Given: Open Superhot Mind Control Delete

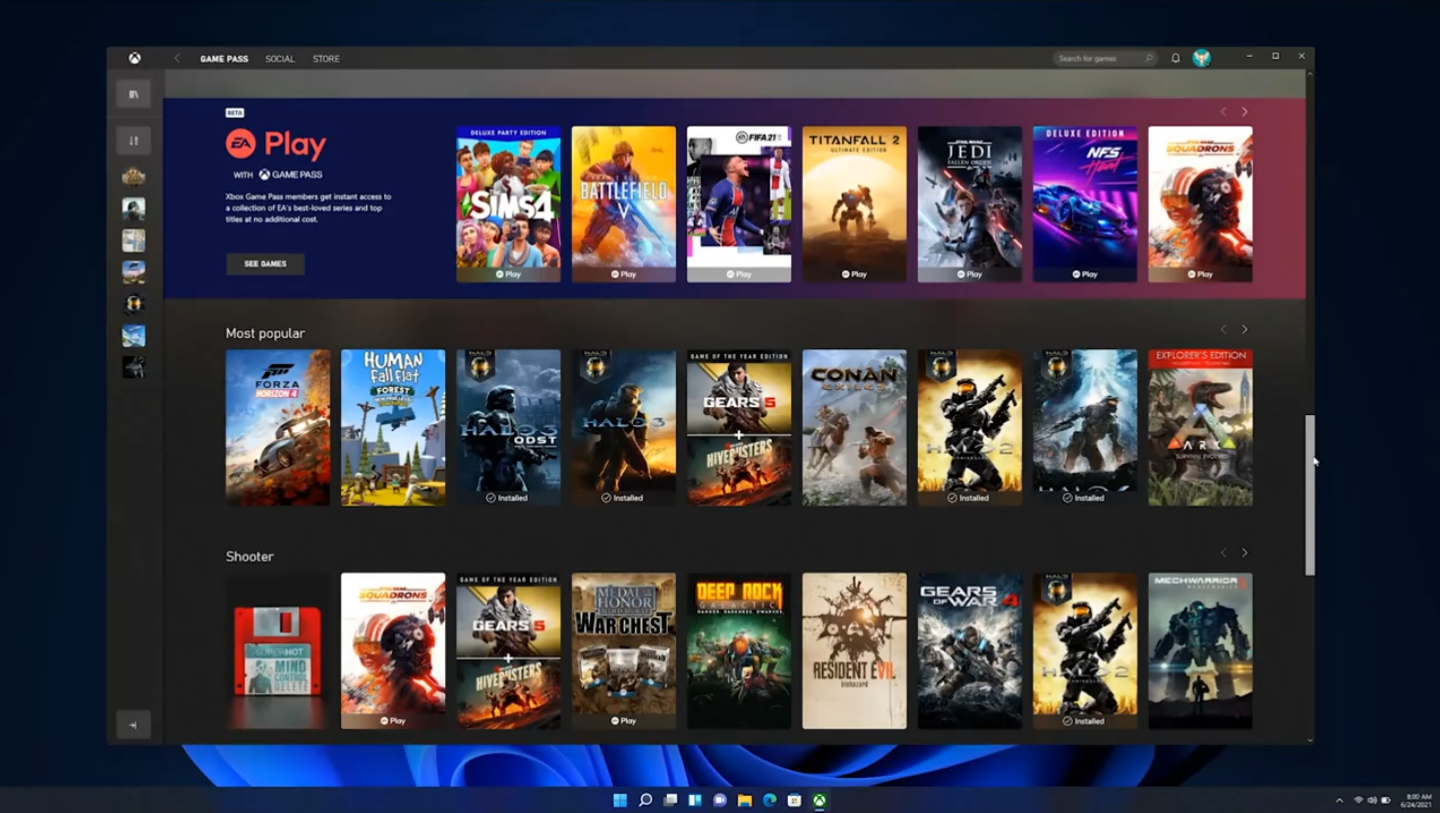Looking at the screenshot, I should (278, 651).
